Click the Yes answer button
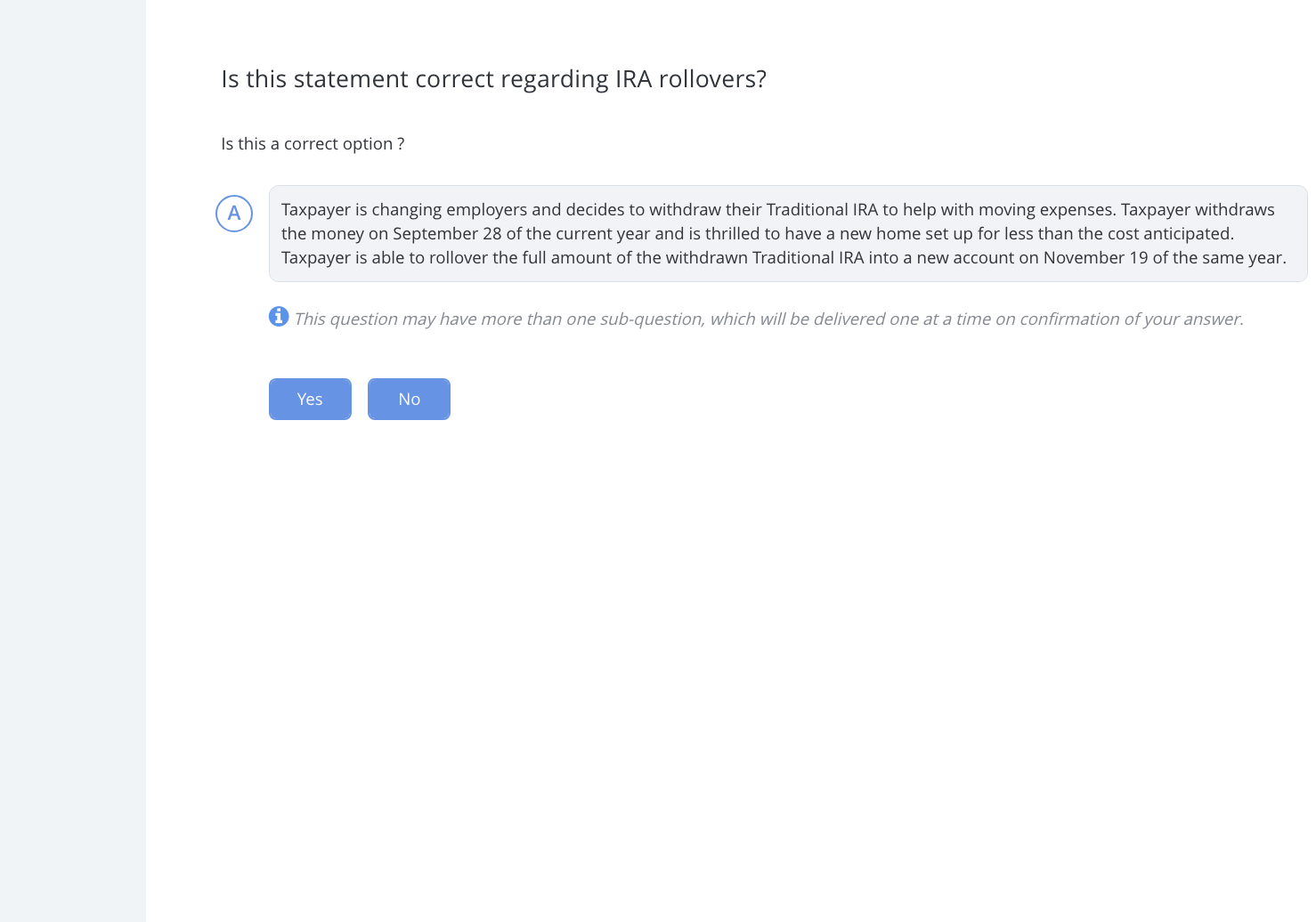This screenshot has height=922, width=1316. (310, 399)
